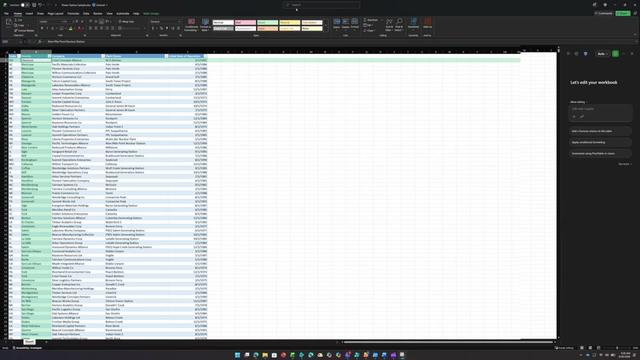
Task: Open the filter dropdown on the first table header
Action: 18,56
